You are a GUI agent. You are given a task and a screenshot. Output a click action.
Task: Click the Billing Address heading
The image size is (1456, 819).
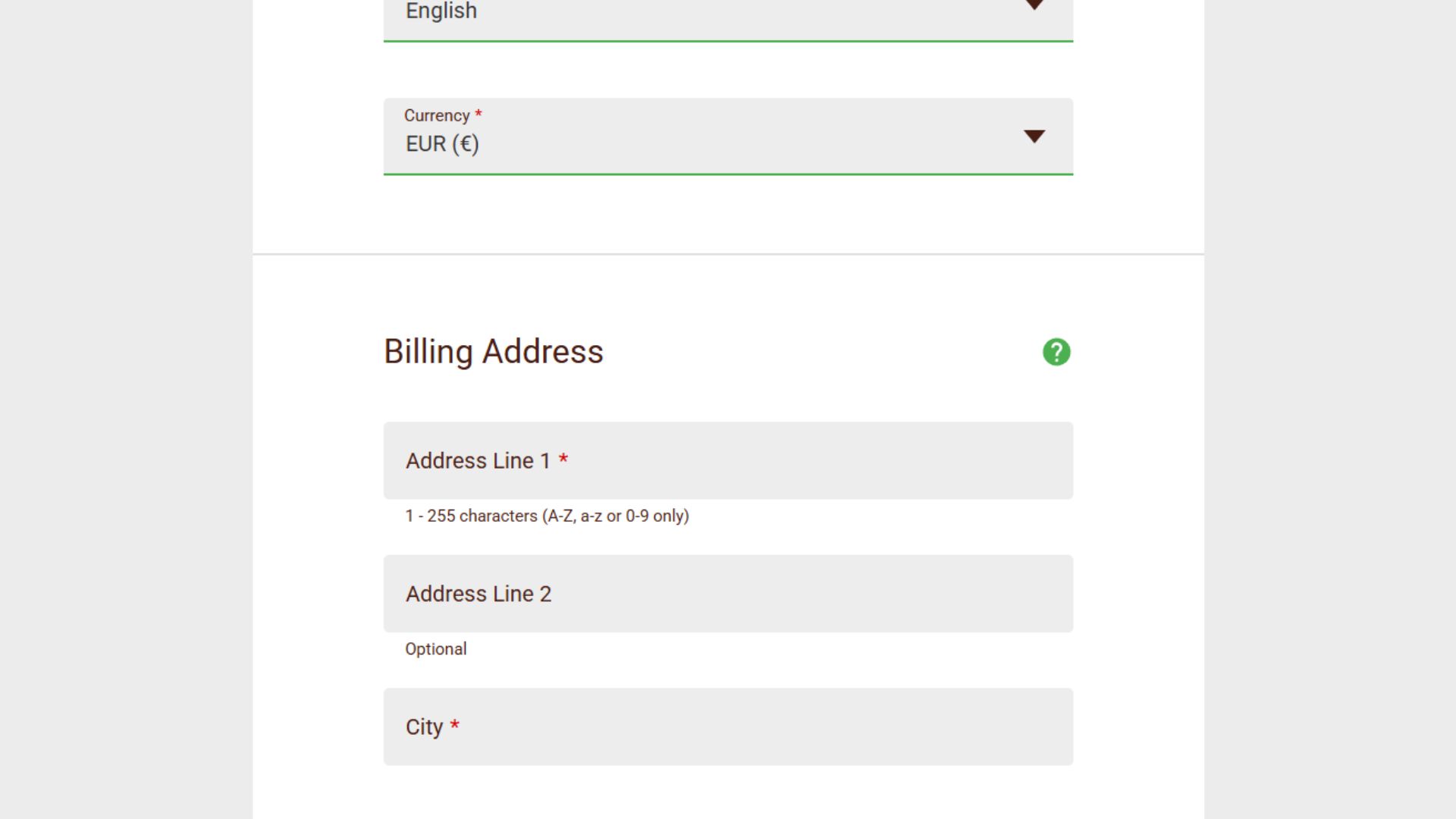[x=494, y=352]
